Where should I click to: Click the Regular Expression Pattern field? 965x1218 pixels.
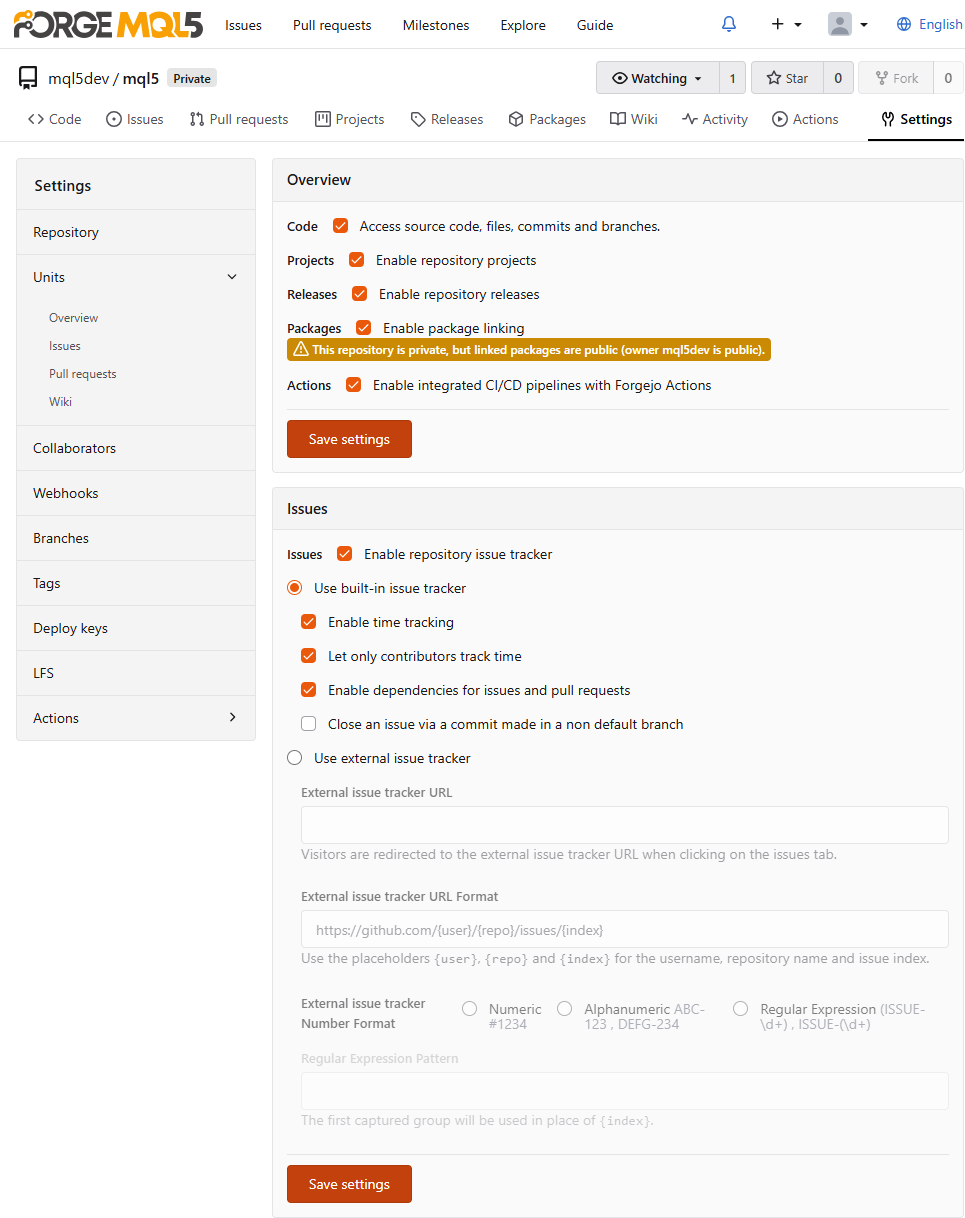tap(625, 1091)
